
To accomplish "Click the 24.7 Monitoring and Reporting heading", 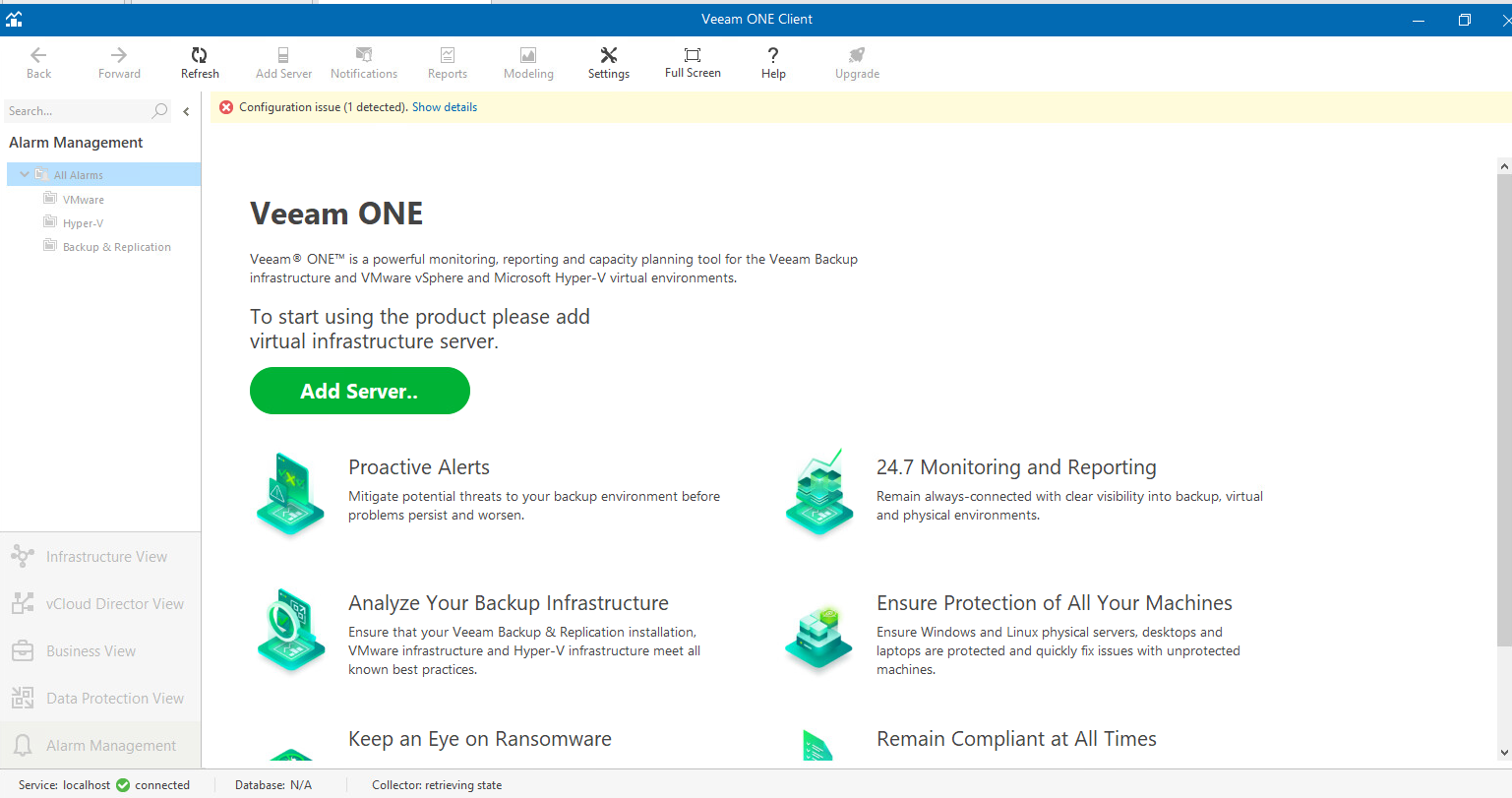I will click(x=1016, y=467).
